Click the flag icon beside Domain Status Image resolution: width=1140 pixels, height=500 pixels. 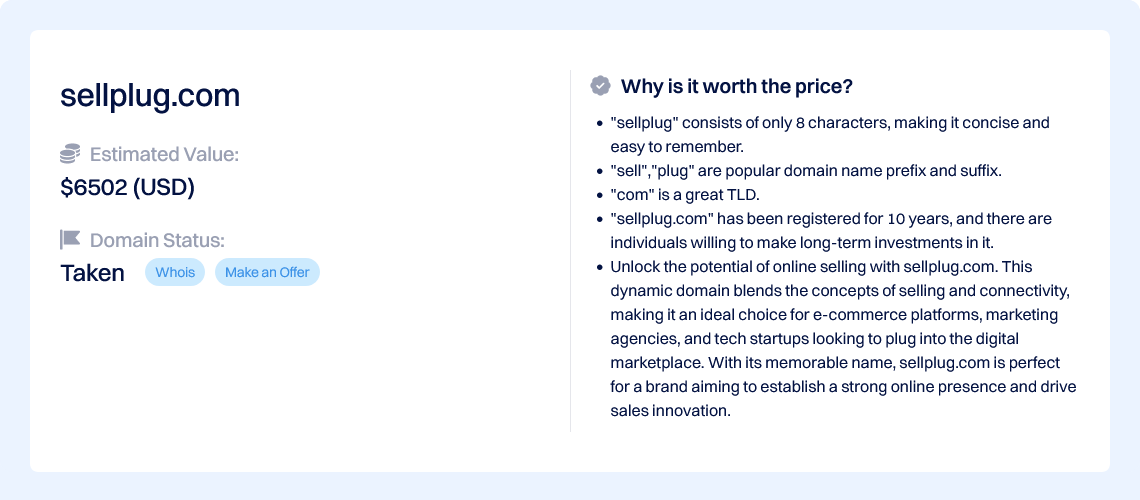point(70,240)
